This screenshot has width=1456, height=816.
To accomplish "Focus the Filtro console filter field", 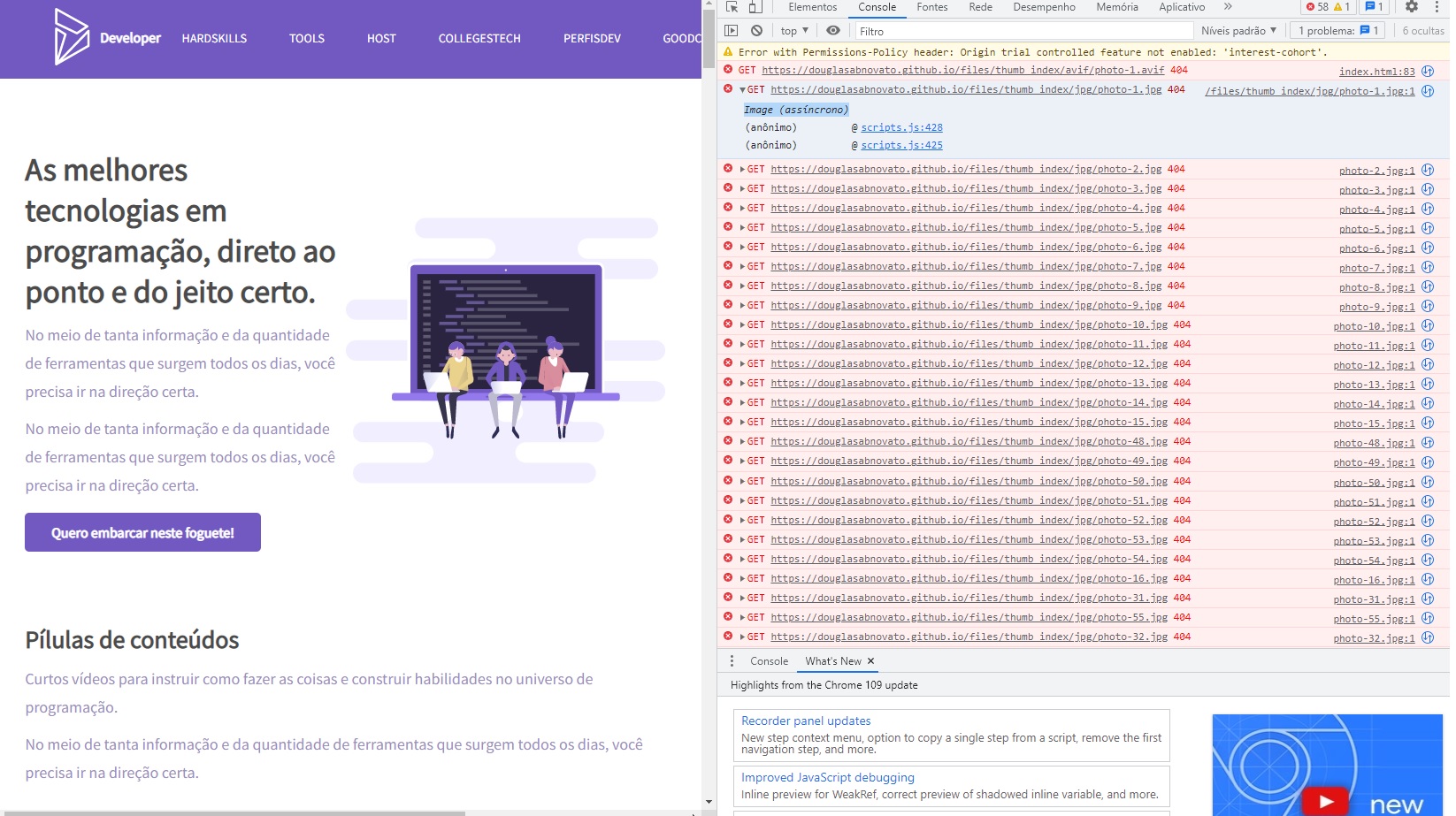I will click(x=1023, y=31).
